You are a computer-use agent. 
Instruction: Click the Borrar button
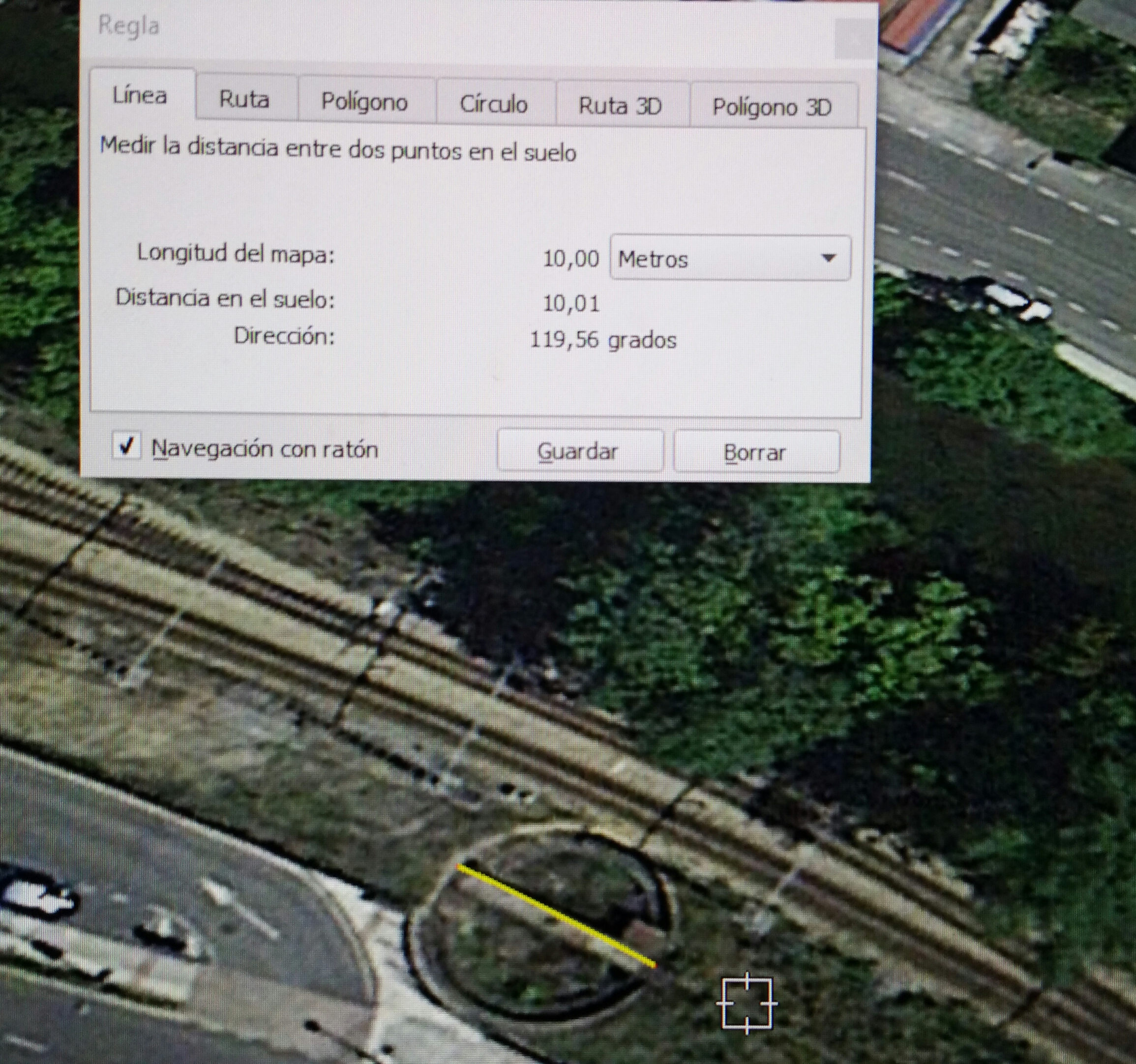coord(756,452)
